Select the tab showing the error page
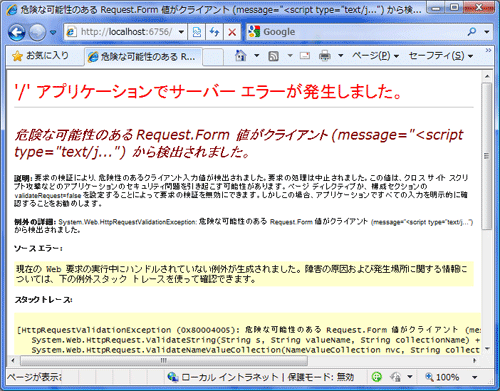Image resolution: width=500 pixels, height=391 pixels. click(x=143, y=57)
